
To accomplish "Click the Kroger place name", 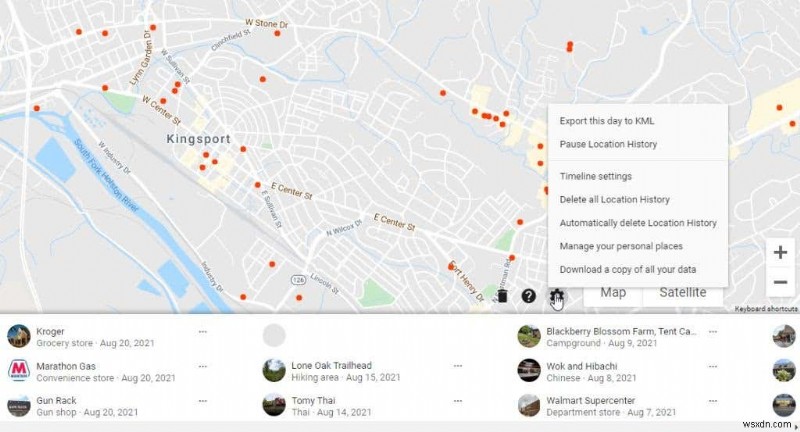I will tap(50, 332).
